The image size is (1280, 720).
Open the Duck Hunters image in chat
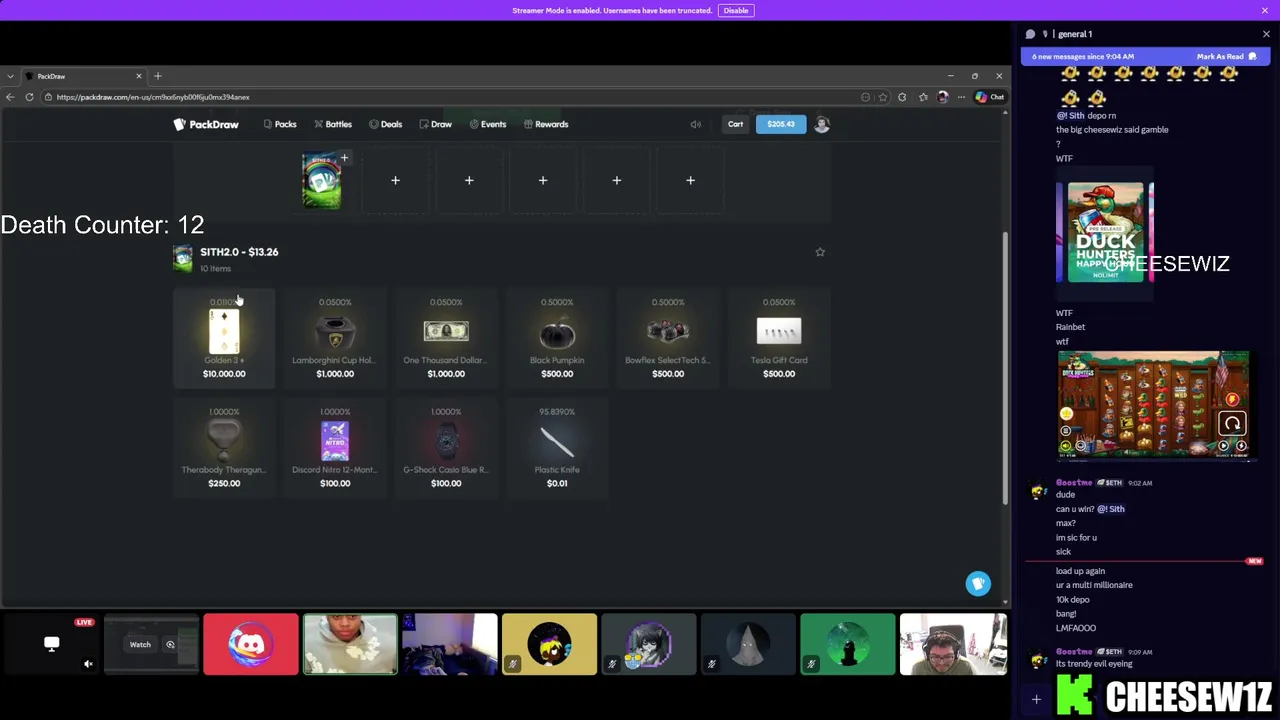(x=1105, y=232)
